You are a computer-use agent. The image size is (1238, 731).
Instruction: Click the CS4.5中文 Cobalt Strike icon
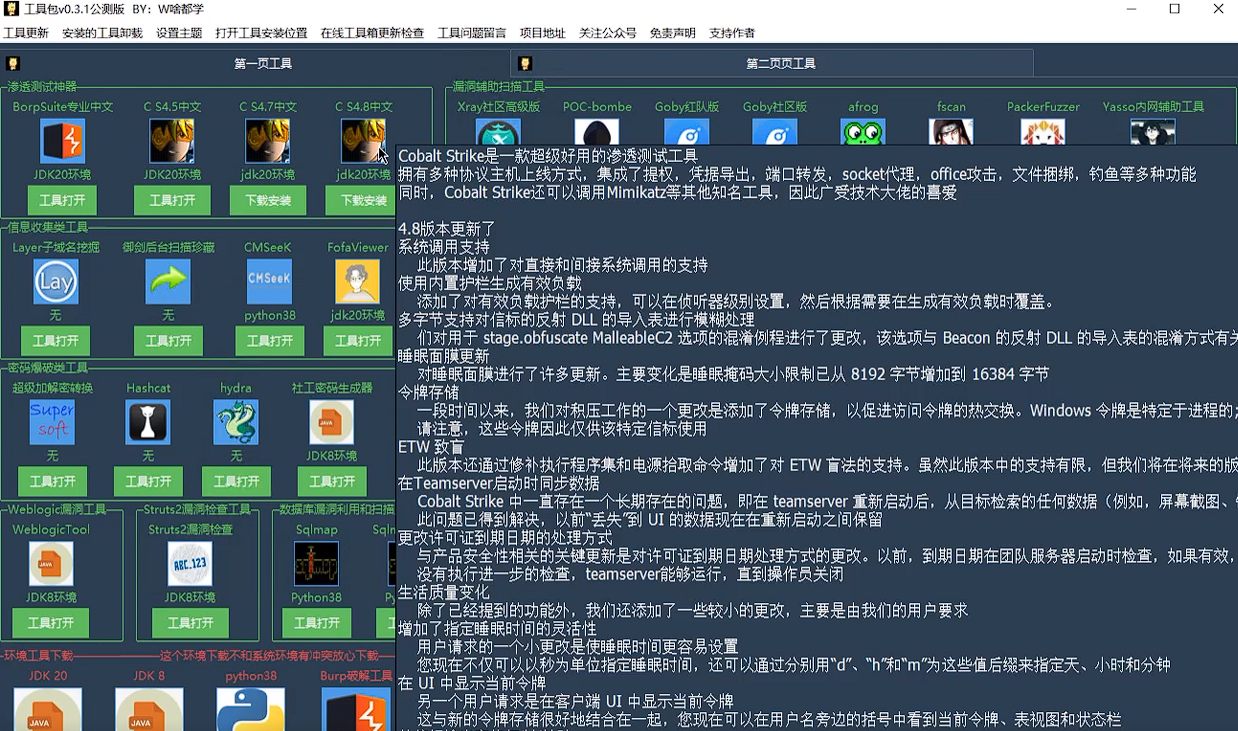(x=172, y=141)
